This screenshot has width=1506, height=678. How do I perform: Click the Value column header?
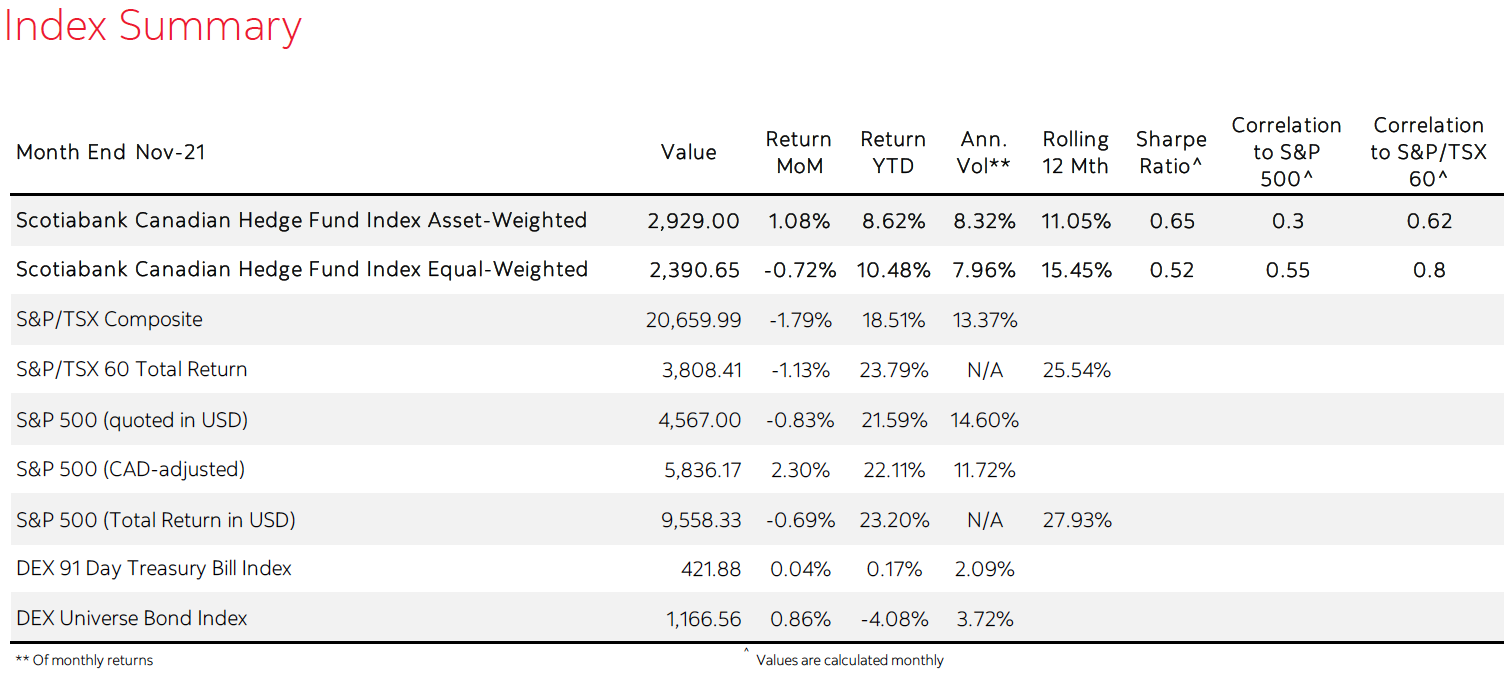(x=688, y=152)
